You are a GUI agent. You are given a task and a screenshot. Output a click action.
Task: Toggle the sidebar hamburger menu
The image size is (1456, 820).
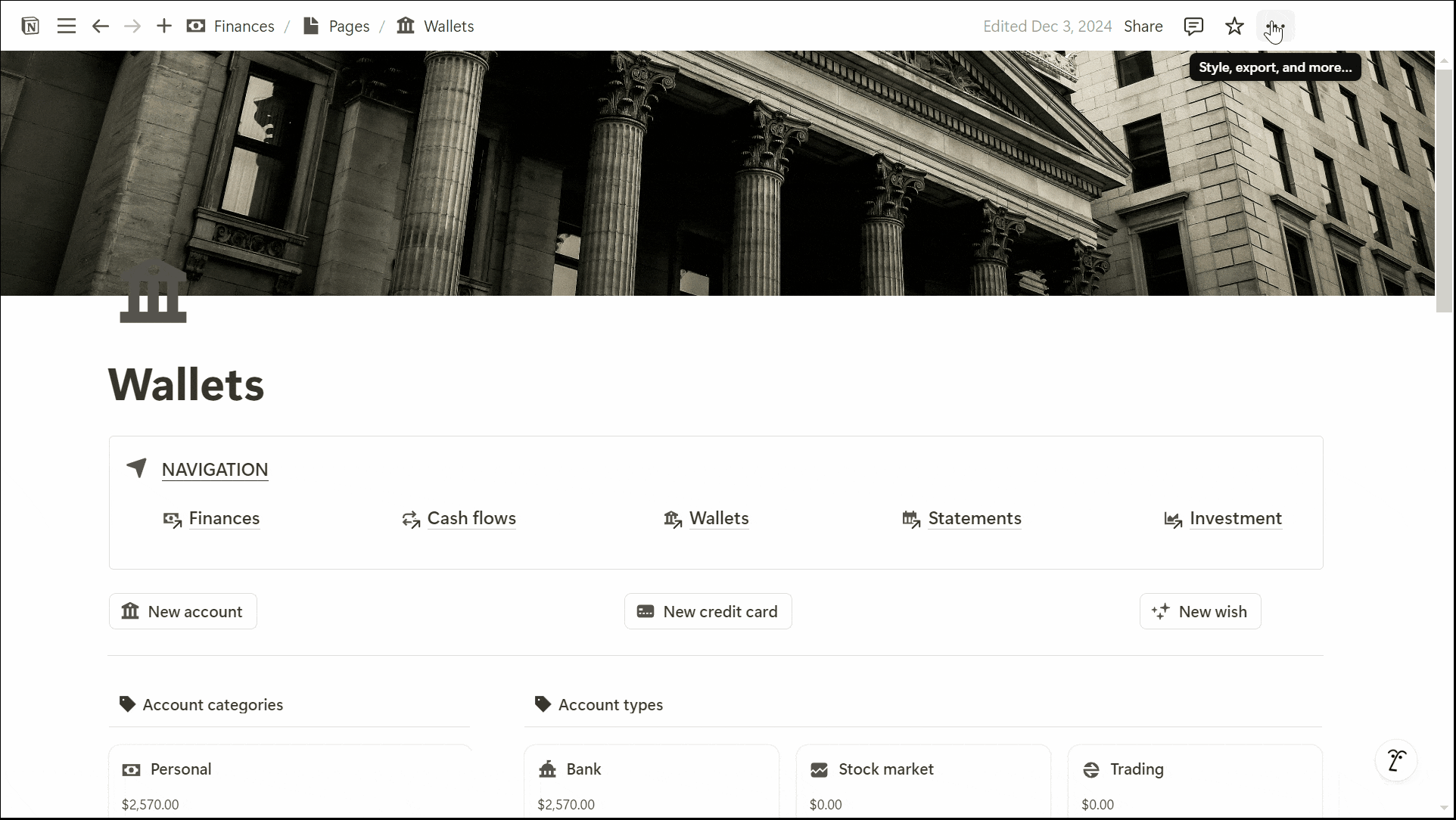pyautogui.click(x=67, y=26)
